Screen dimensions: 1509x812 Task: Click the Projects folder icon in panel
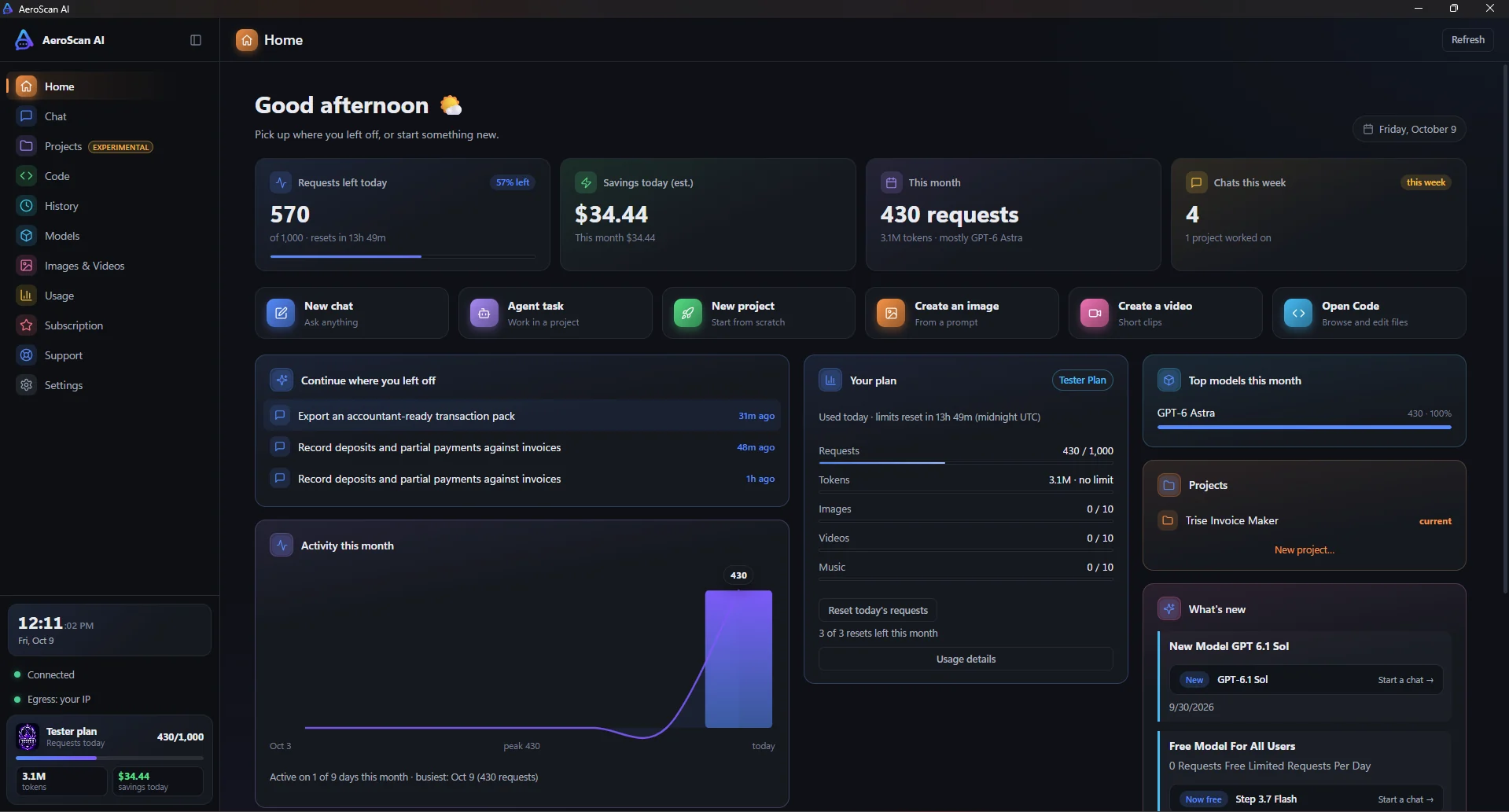pyautogui.click(x=1169, y=485)
